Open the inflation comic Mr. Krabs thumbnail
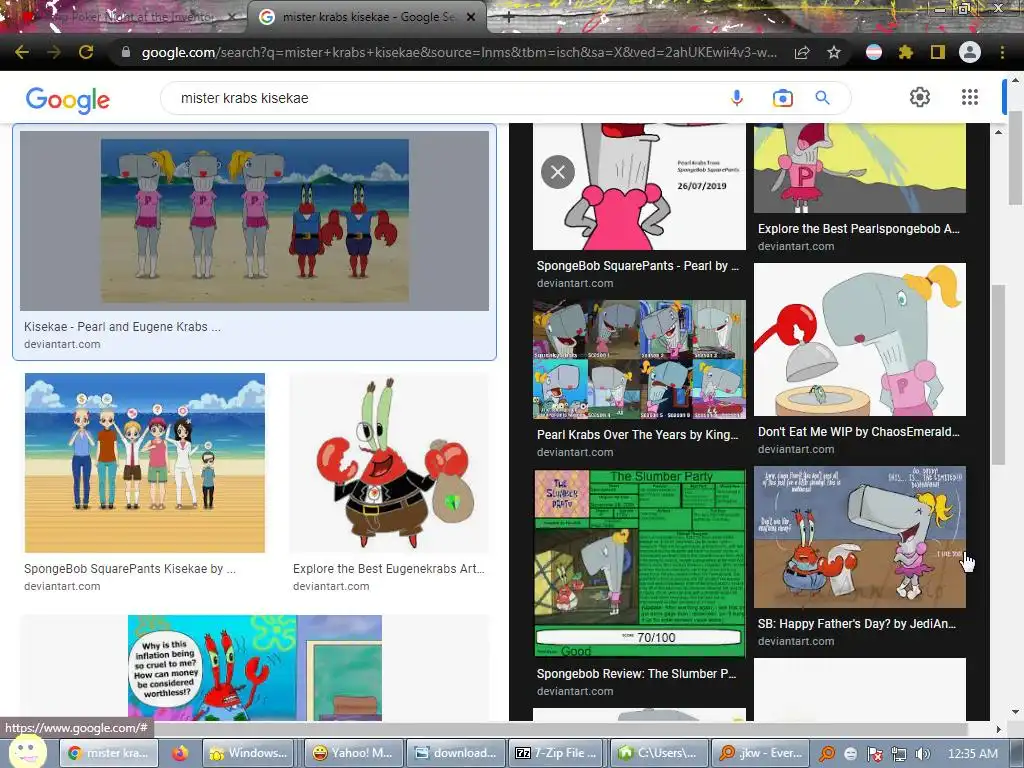The height and width of the screenshot is (768, 1024). point(255,667)
